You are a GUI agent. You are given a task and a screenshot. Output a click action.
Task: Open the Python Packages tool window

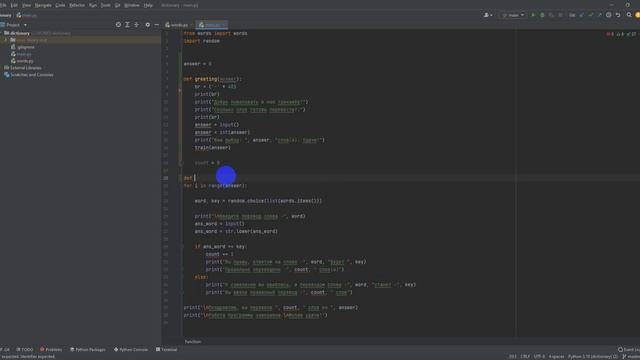point(88,349)
